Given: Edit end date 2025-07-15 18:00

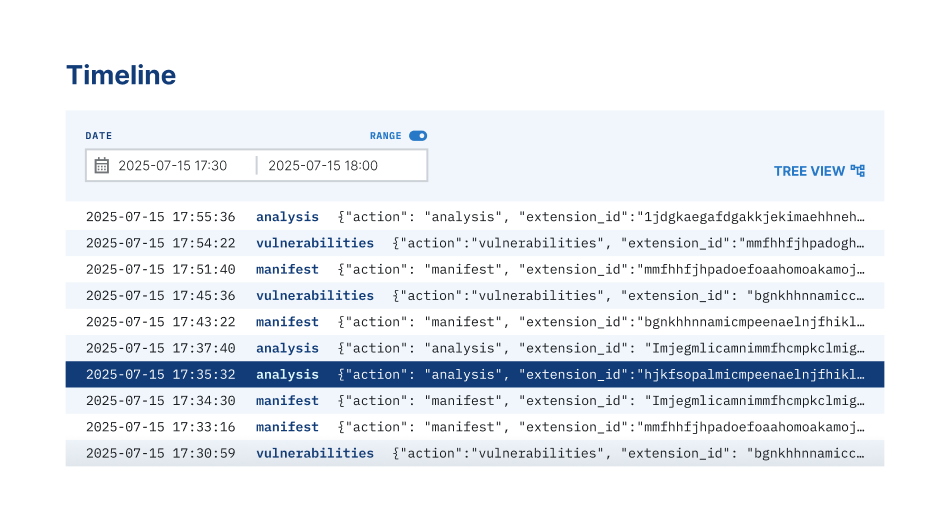Looking at the screenshot, I should click(323, 165).
